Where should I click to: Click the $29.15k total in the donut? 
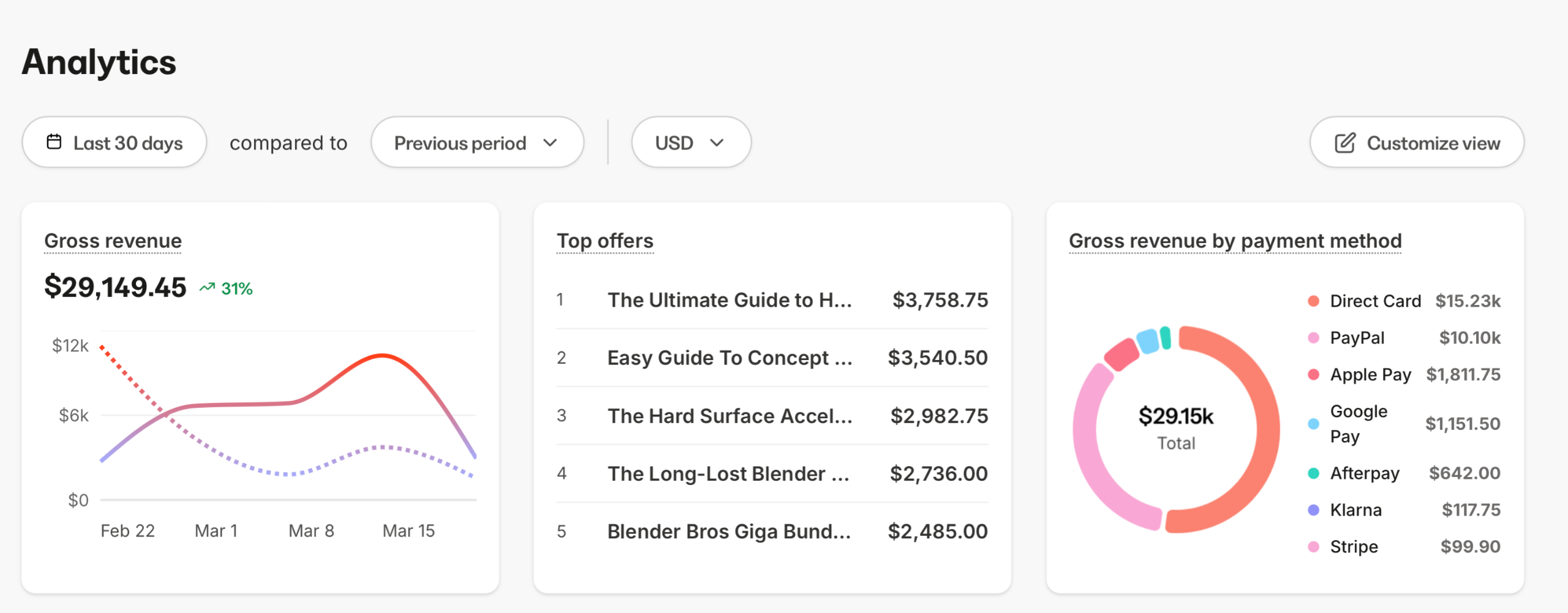click(1176, 416)
